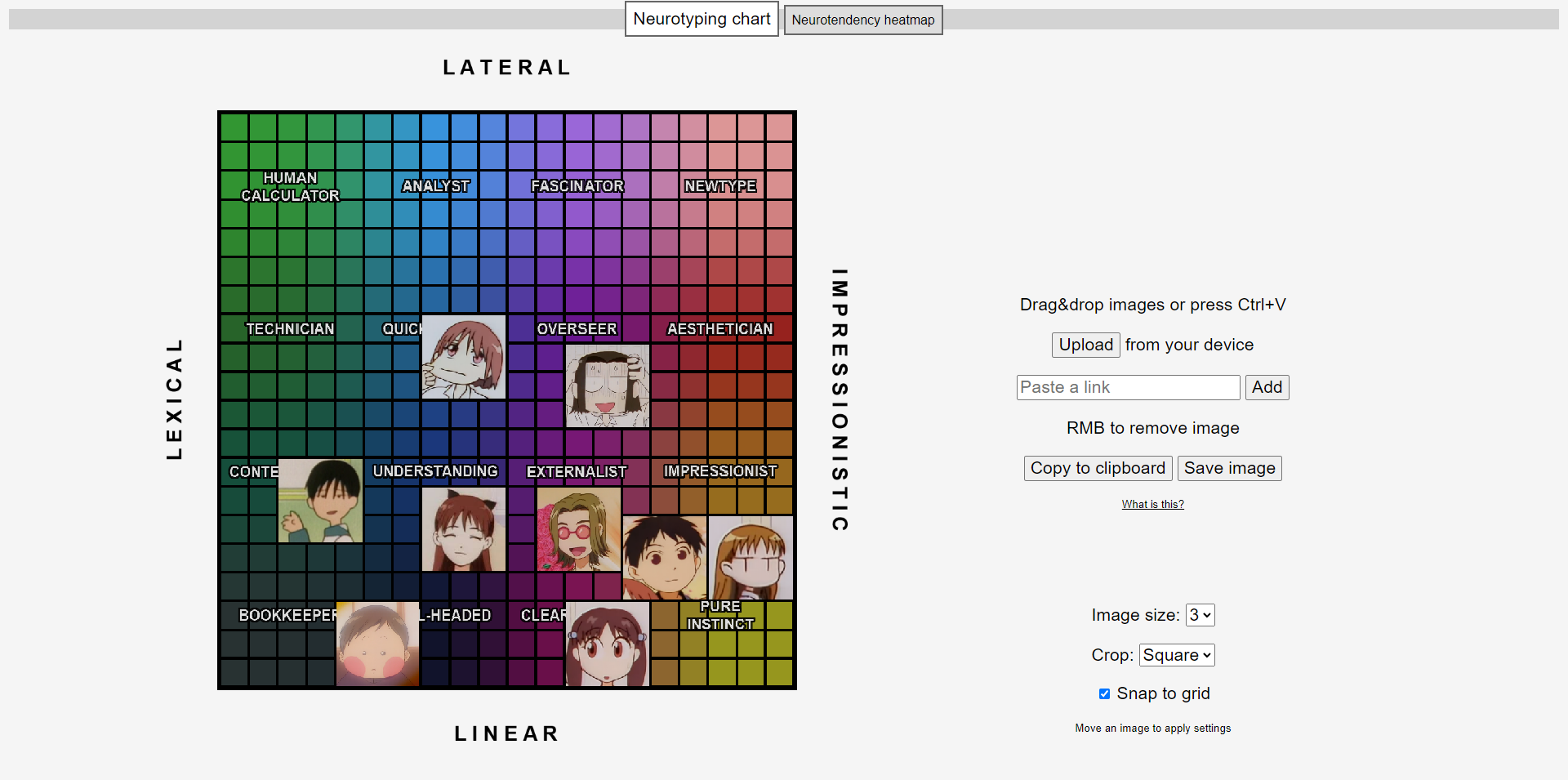The height and width of the screenshot is (780, 1568).
Task: Select the pigtailed girl image beside Clear
Action: [x=608, y=644]
